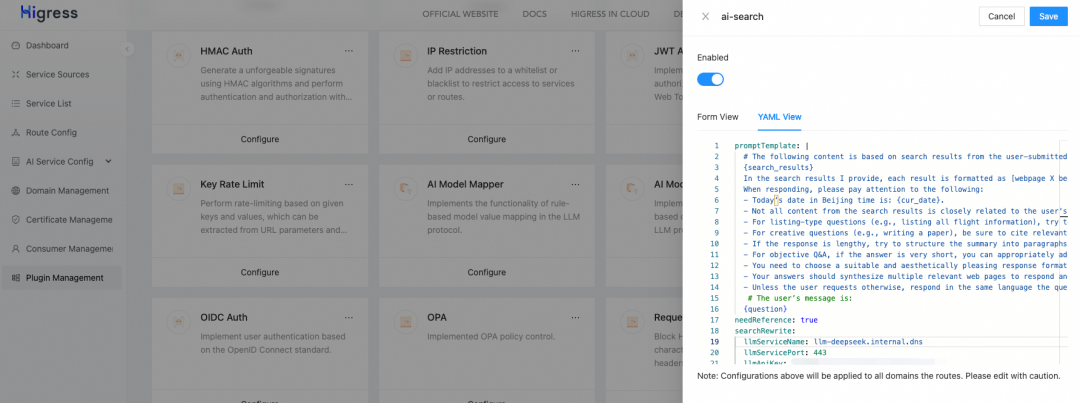Select the YAML View tab
Screen dimensions: 1080x403
779,117
